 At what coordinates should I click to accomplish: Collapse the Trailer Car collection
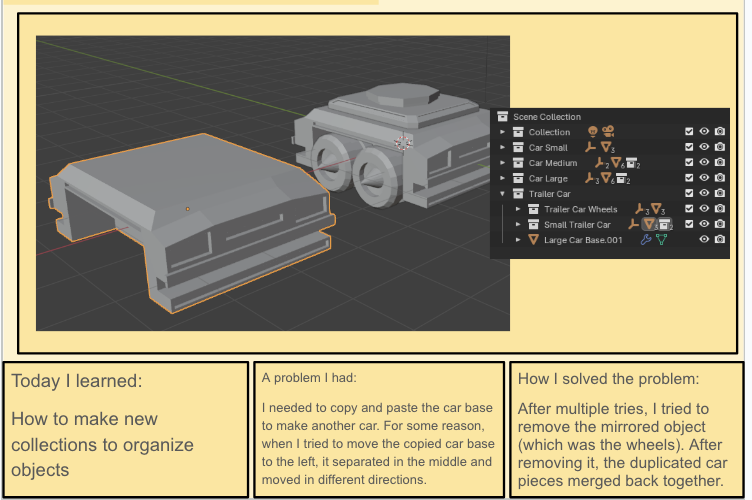[503, 194]
